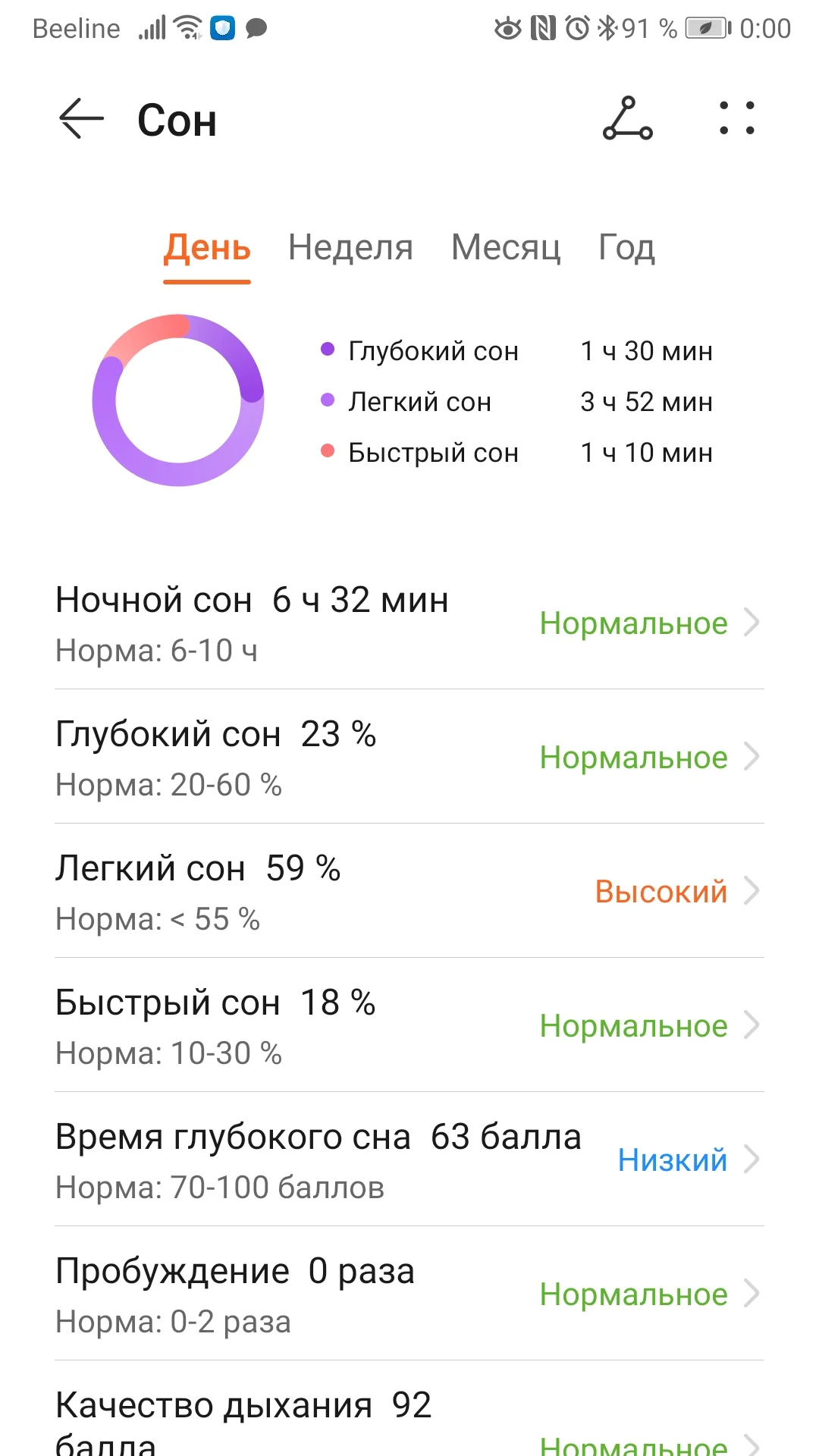Expand Легкий сон 59 % chevron
819x1456 pixels.
[x=752, y=891]
